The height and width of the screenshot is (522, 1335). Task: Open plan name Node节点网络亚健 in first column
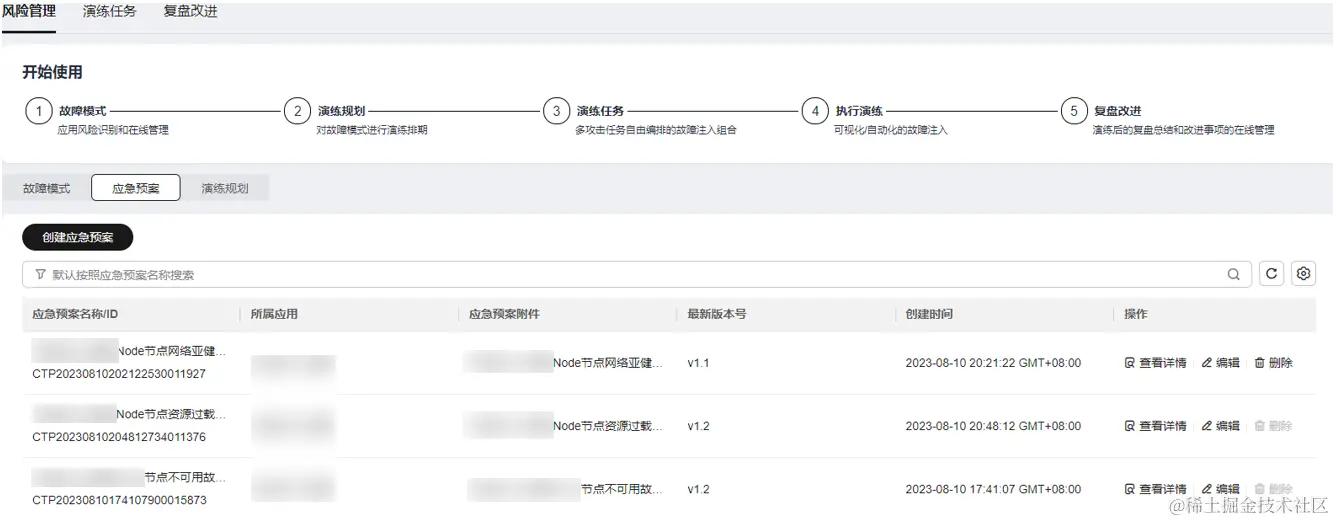[173, 352]
